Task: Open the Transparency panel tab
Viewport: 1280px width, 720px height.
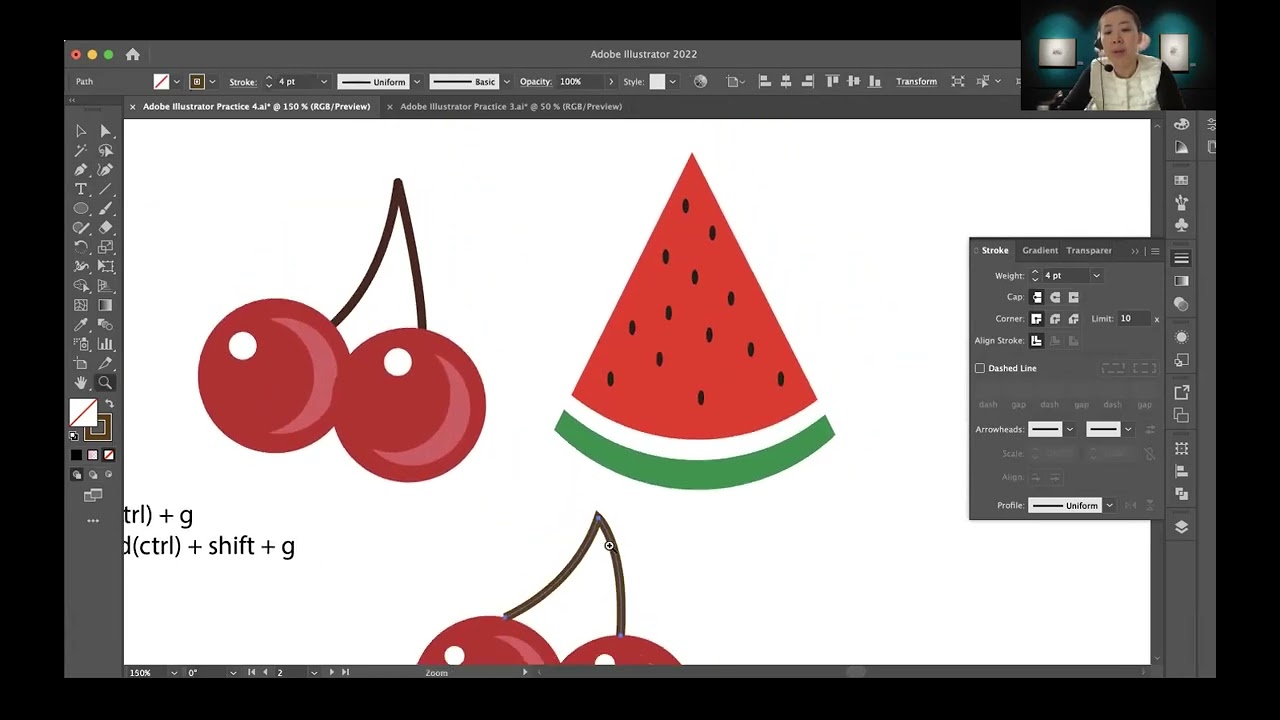Action: [x=1089, y=250]
